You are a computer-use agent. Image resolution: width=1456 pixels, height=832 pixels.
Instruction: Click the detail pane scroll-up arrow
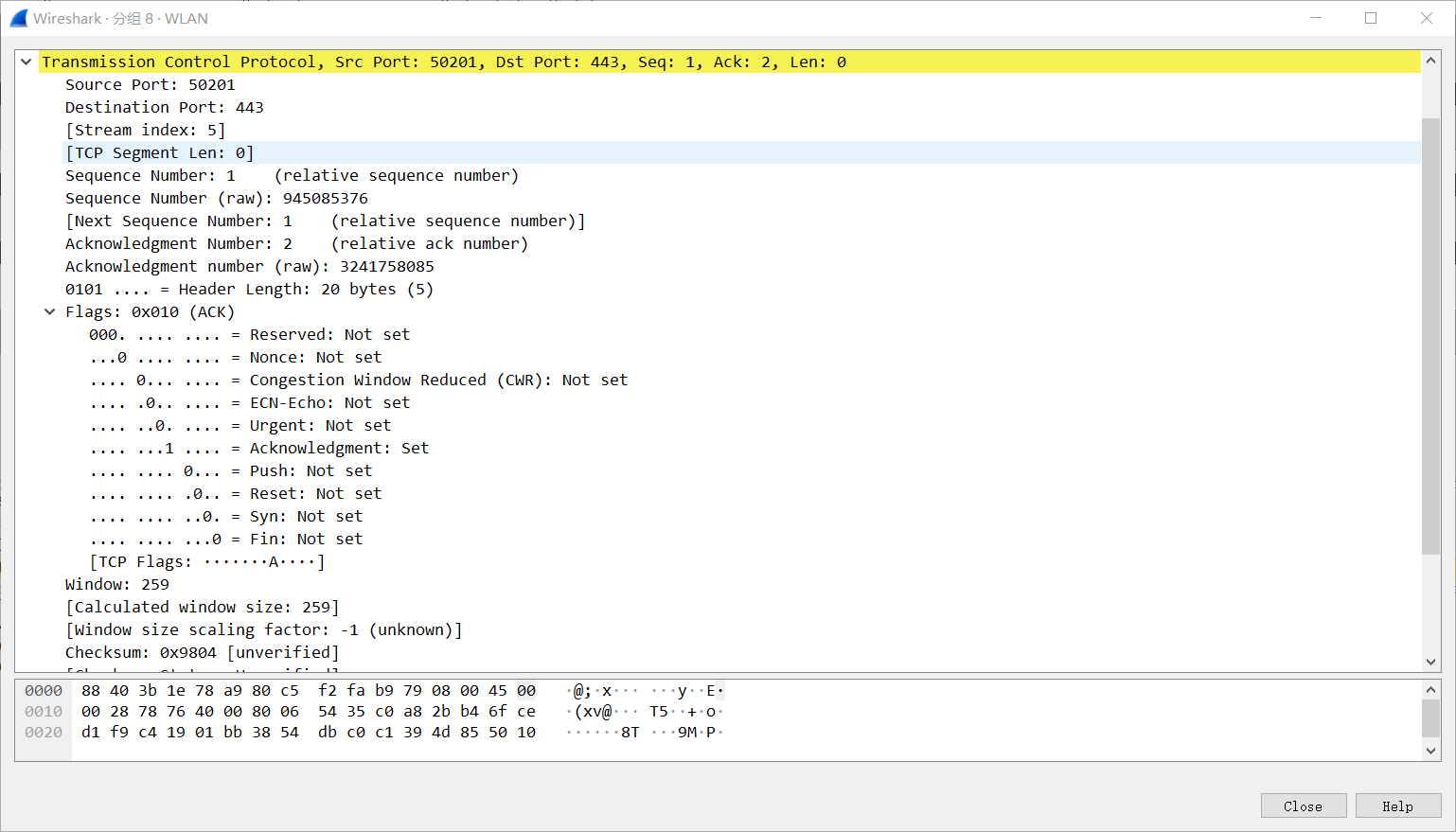(1430, 61)
